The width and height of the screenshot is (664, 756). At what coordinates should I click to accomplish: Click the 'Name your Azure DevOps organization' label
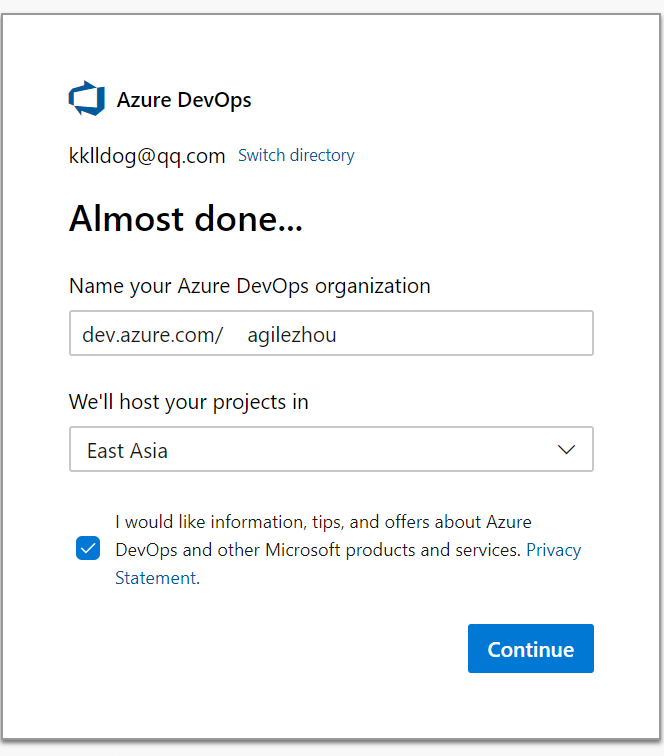pyautogui.click(x=250, y=286)
